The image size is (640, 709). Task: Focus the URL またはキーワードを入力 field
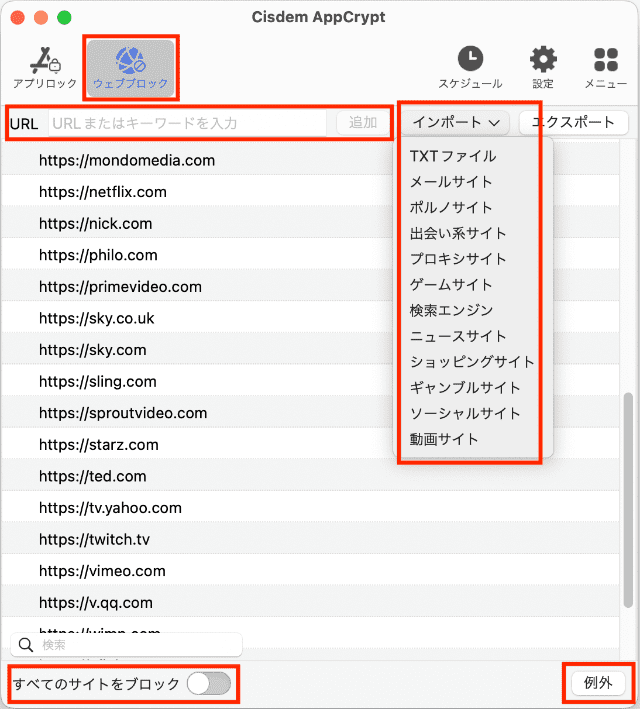click(187, 123)
